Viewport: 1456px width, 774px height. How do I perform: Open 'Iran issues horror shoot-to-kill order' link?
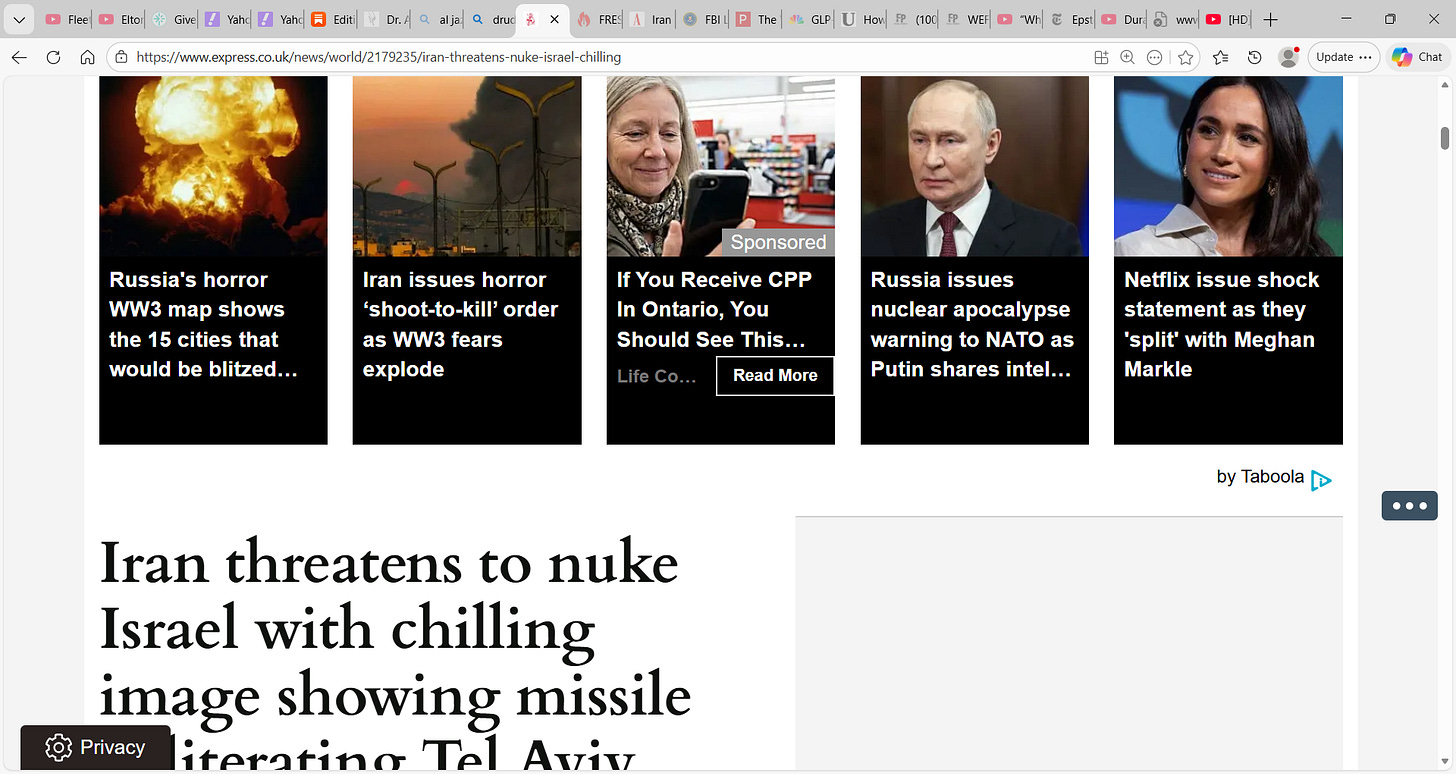(460, 324)
